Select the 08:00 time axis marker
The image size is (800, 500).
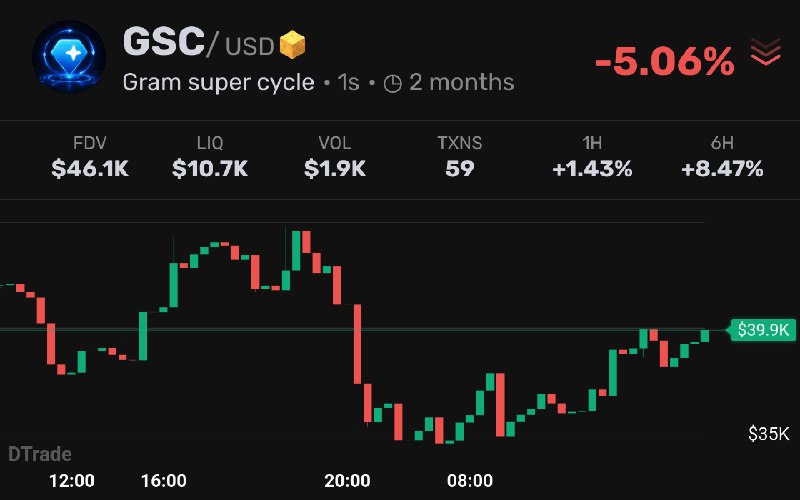point(470,481)
